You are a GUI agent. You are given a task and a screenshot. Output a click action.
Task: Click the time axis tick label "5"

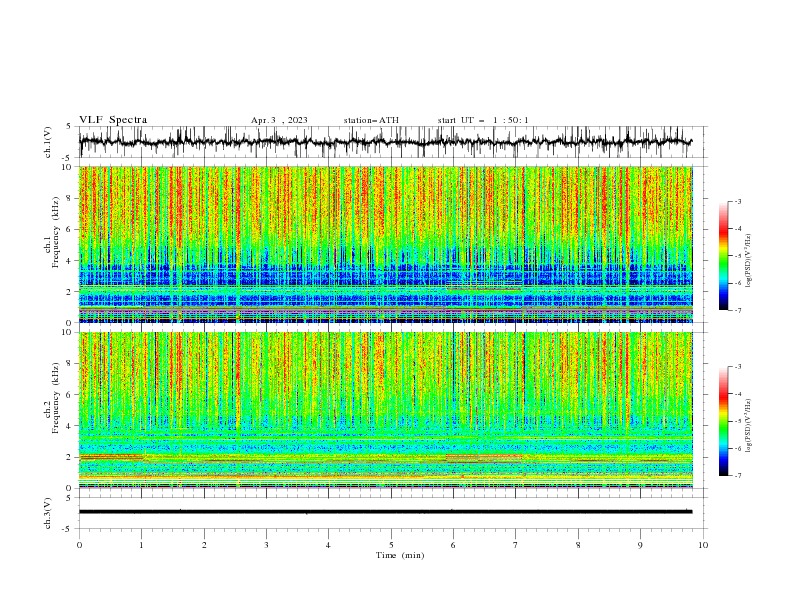[x=391, y=545]
